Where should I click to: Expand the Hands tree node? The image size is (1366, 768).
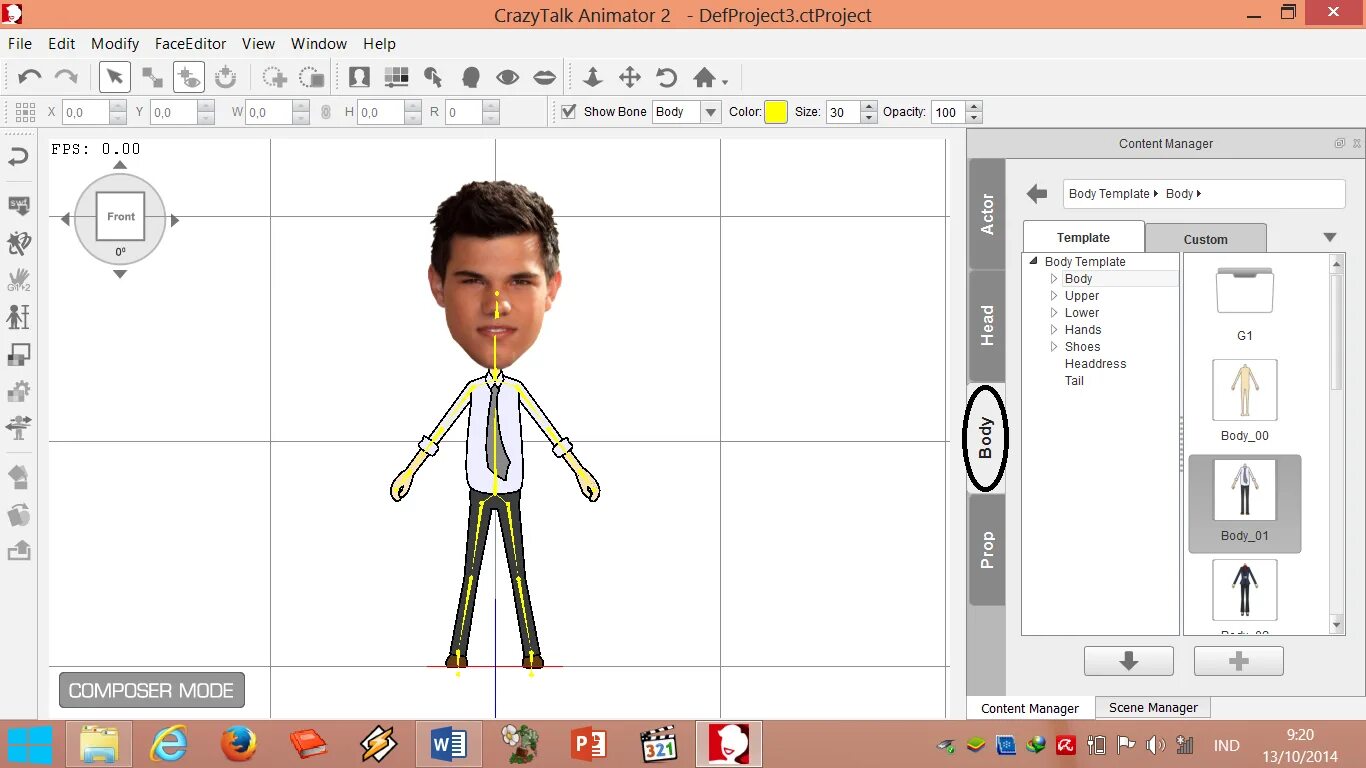(x=1054, y=330)
